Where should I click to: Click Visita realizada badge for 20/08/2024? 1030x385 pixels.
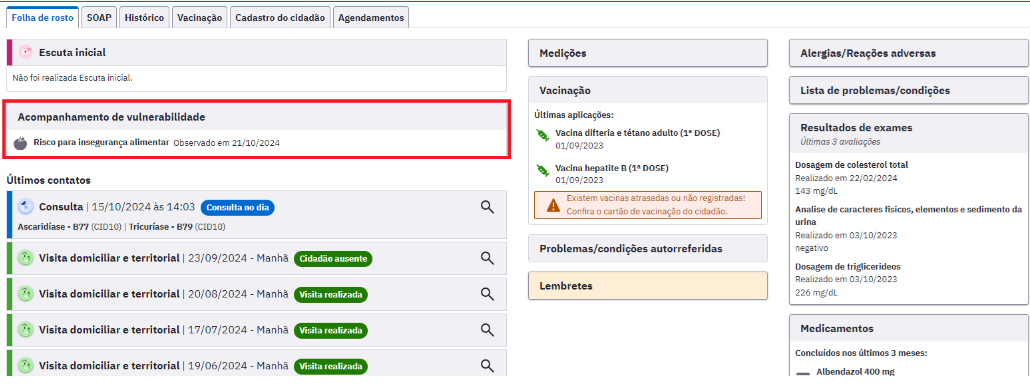[x=331, y=294]
